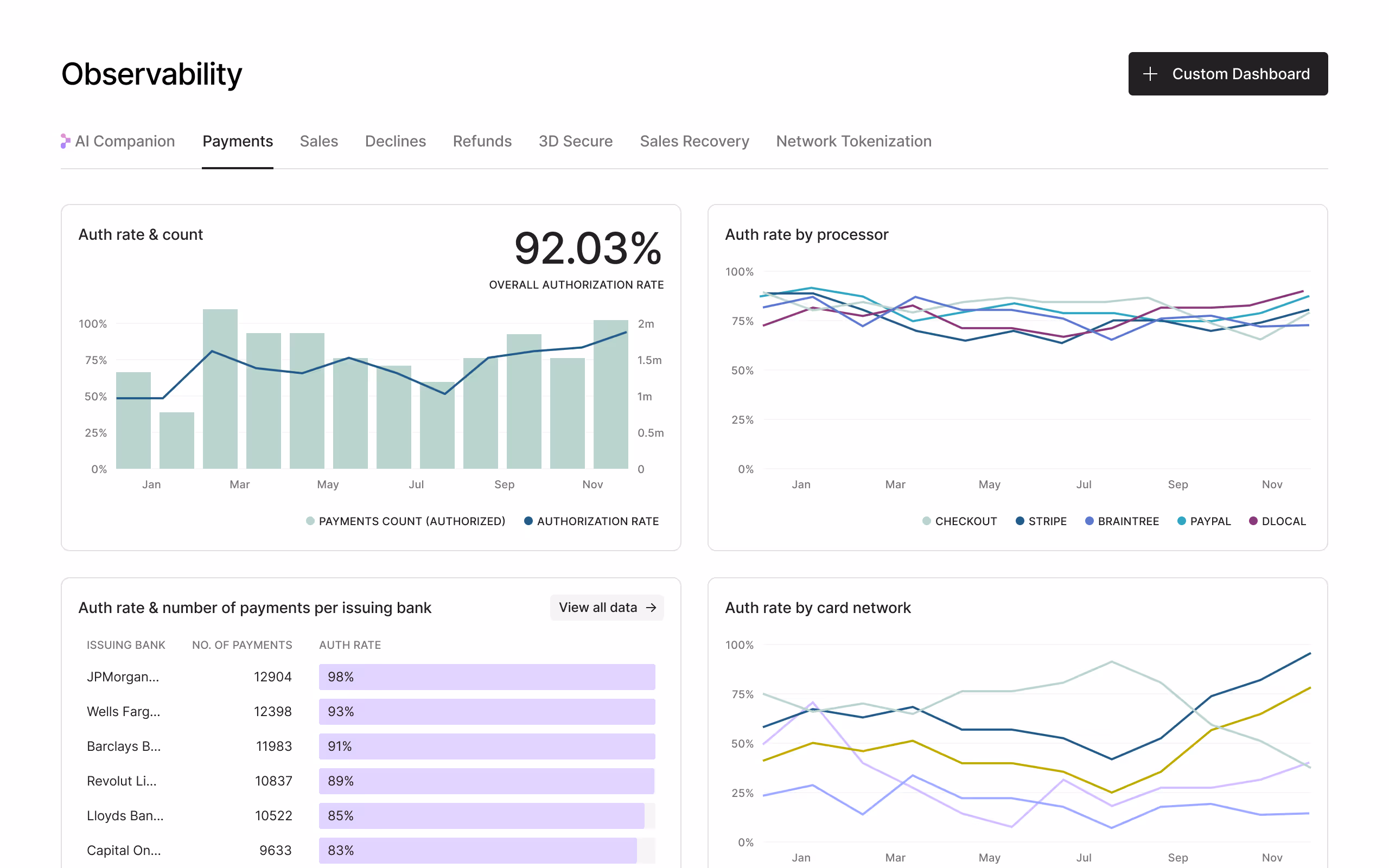Image resolution: width=1389 pixels, height=868 pixels.
Task: Toggle the Braintree legend item
Action: click(x=1122, y=521)
